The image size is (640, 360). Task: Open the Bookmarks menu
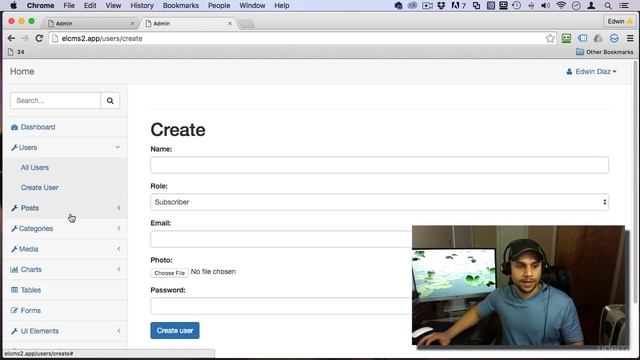[x=180, y=5]
